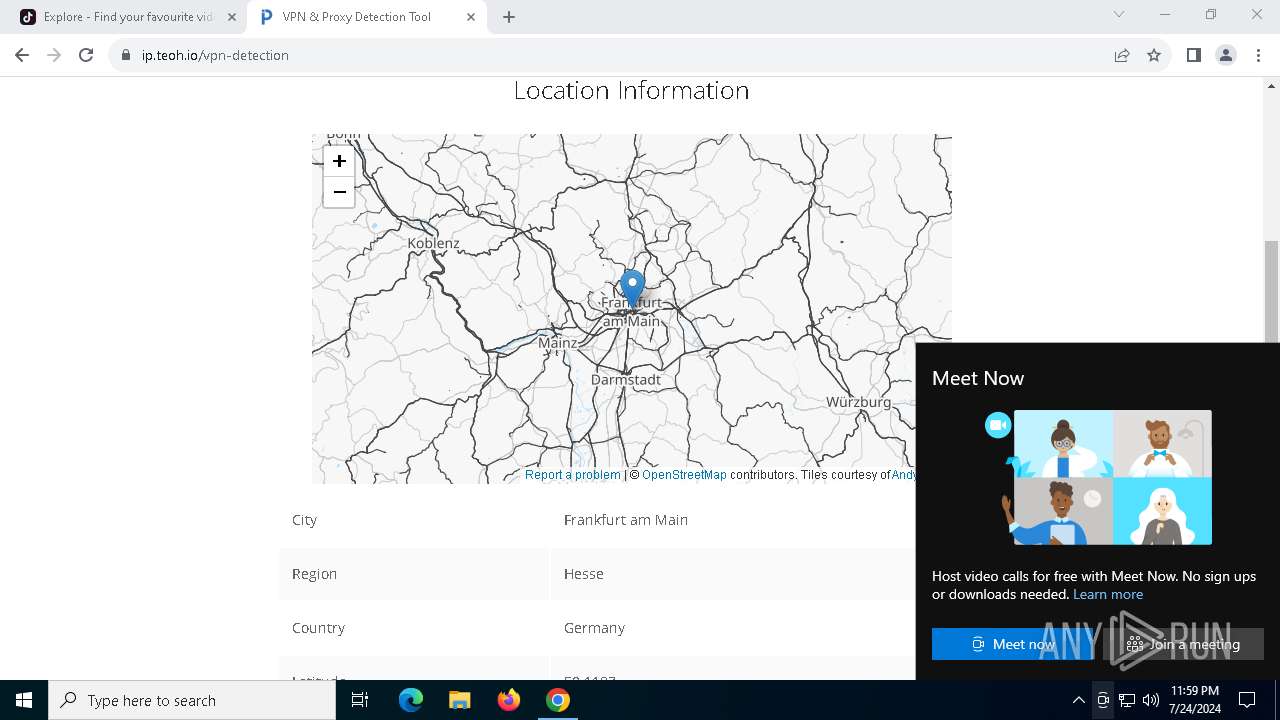The height and width of the screenshot is (720, 1280).
Task: Open the Chrome profile avatar
Action: [1226, 55]
